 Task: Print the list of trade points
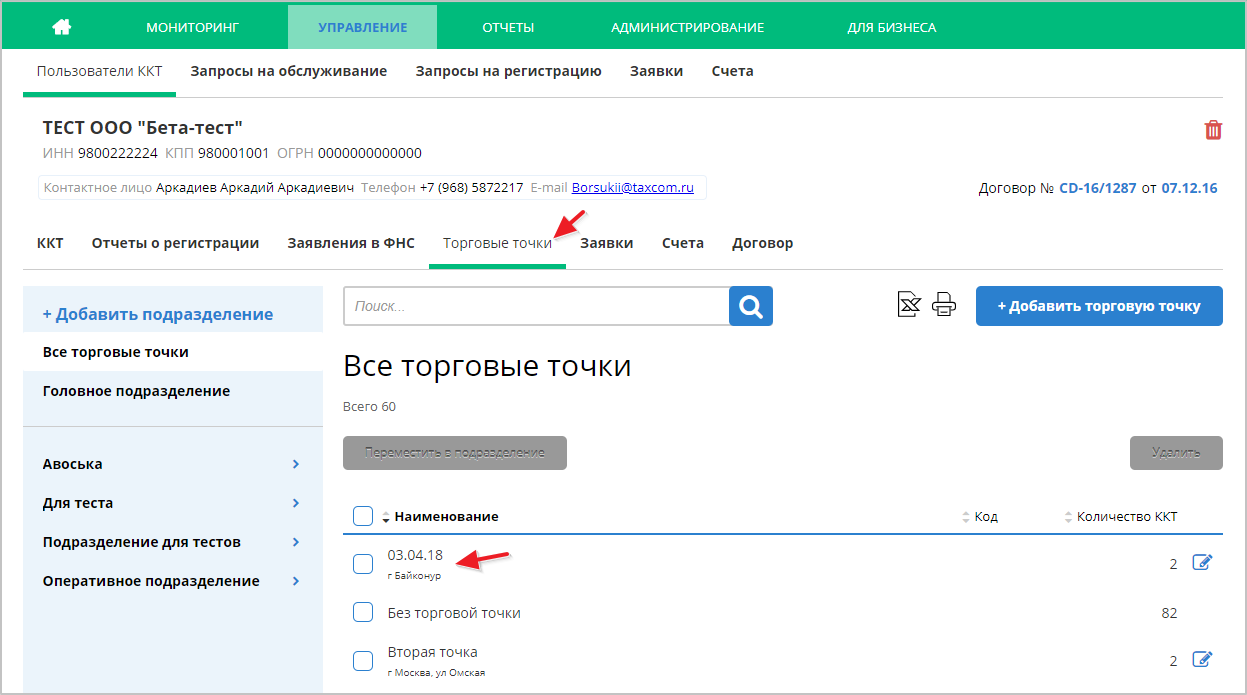(x=944, y=305)
